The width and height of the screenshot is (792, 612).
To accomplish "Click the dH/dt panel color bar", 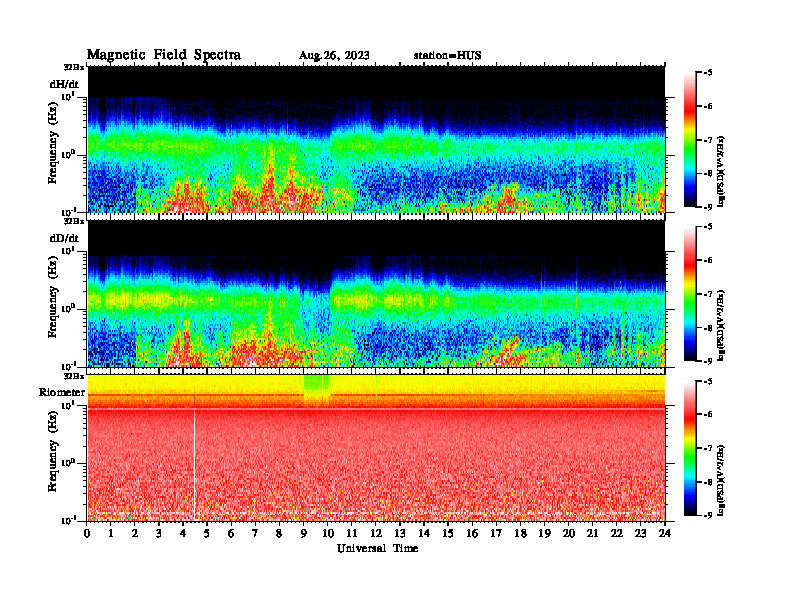I will (x=690, y=140).
